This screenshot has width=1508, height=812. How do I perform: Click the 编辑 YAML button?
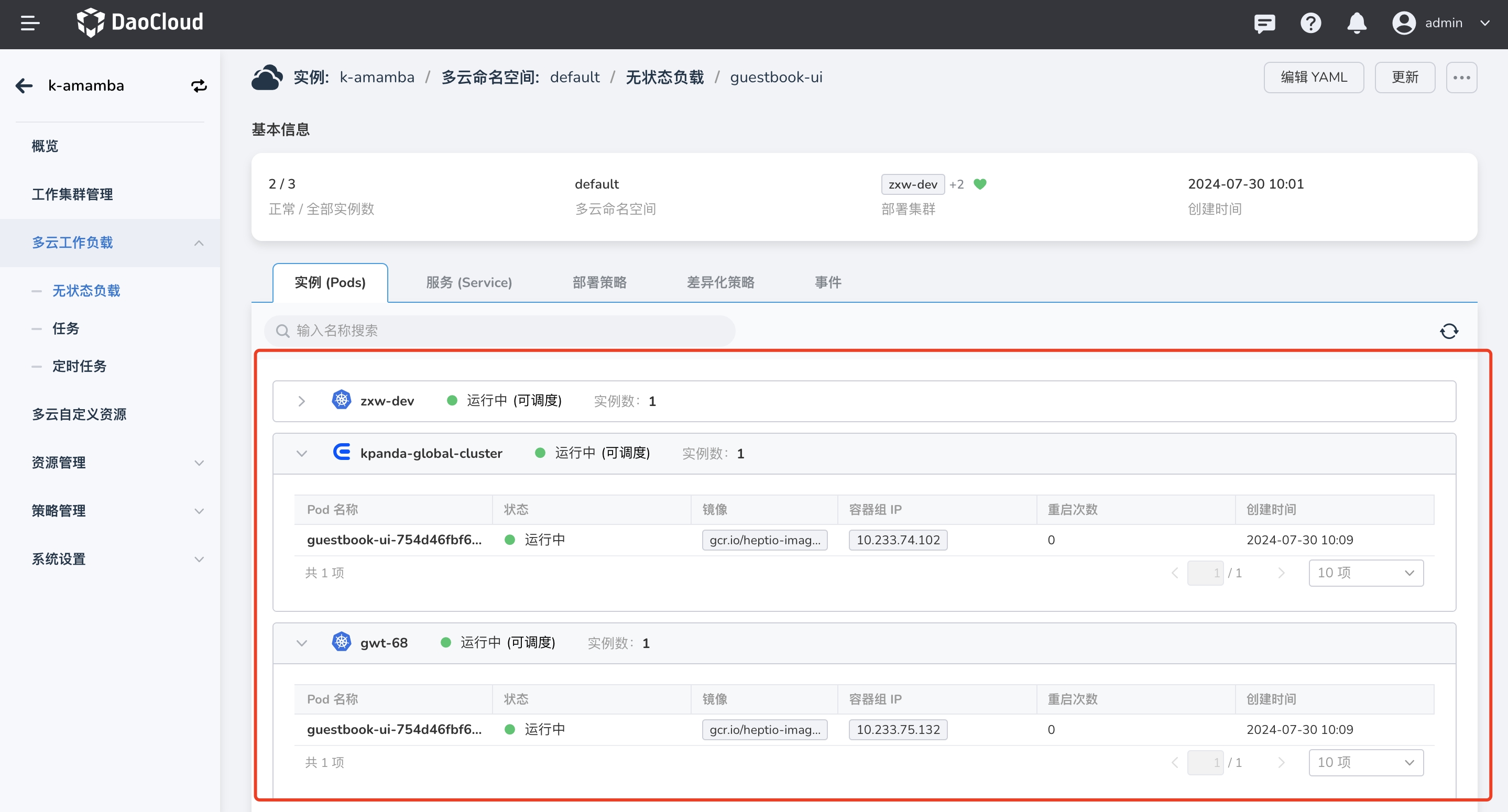click(1313, 78)
